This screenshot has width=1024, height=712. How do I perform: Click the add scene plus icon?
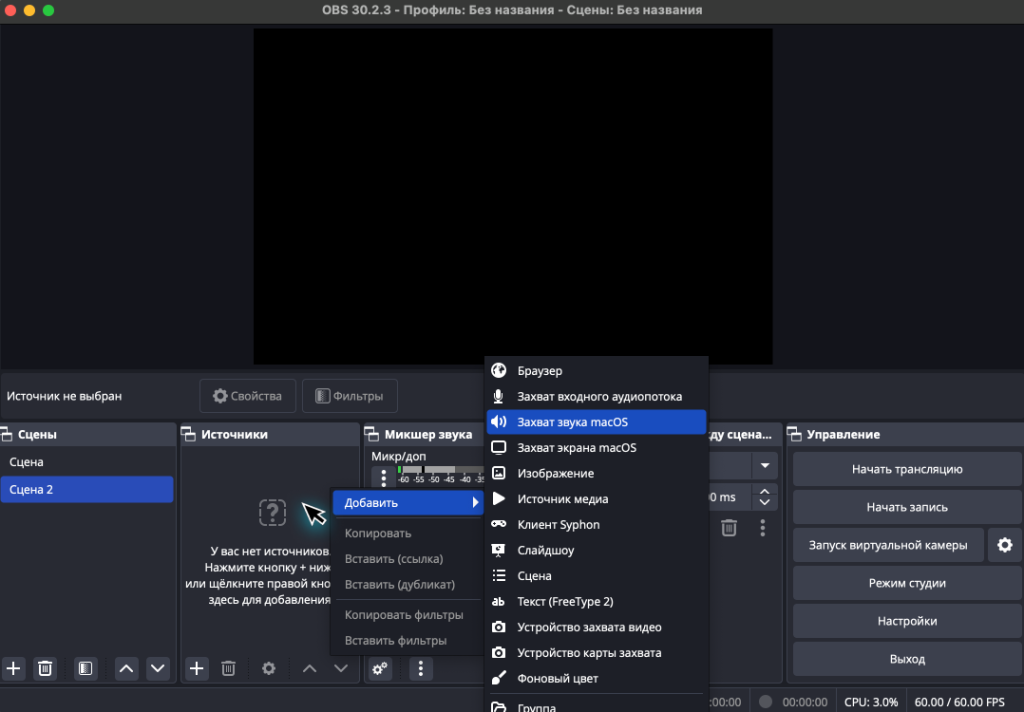tap(14, 668)
